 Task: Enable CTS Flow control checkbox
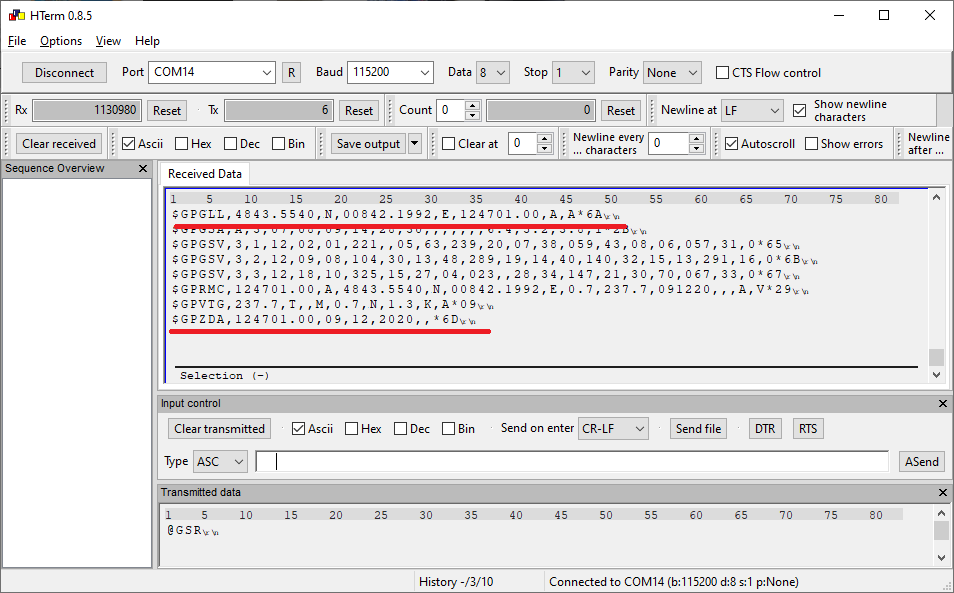click(723, 73)
